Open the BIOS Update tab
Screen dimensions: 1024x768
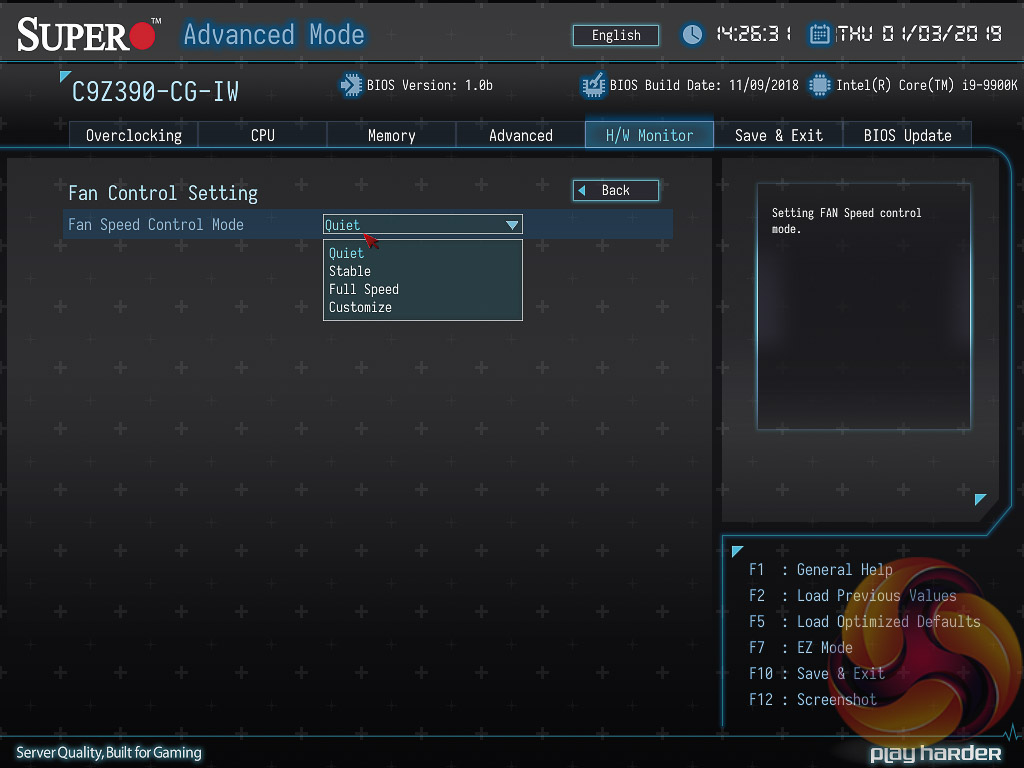point(907,135)
